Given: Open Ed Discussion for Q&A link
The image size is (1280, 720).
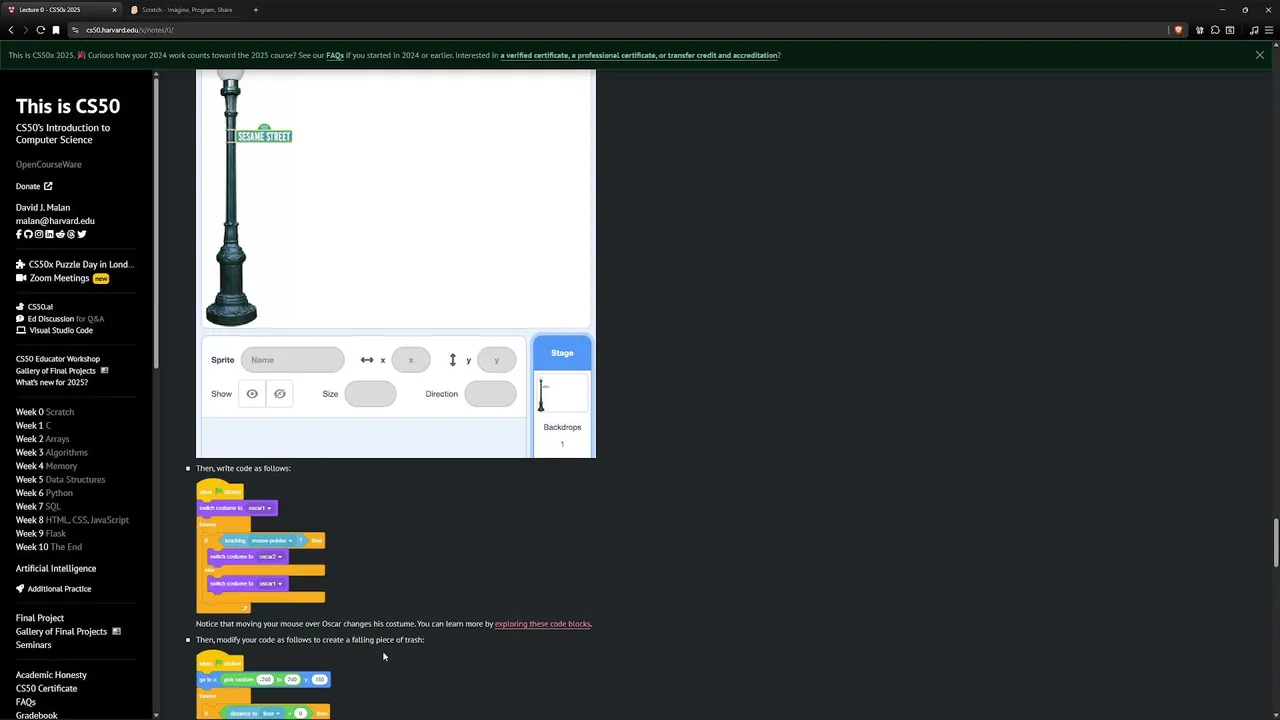Looking at the screenshot, I should (x=60, y=319).
